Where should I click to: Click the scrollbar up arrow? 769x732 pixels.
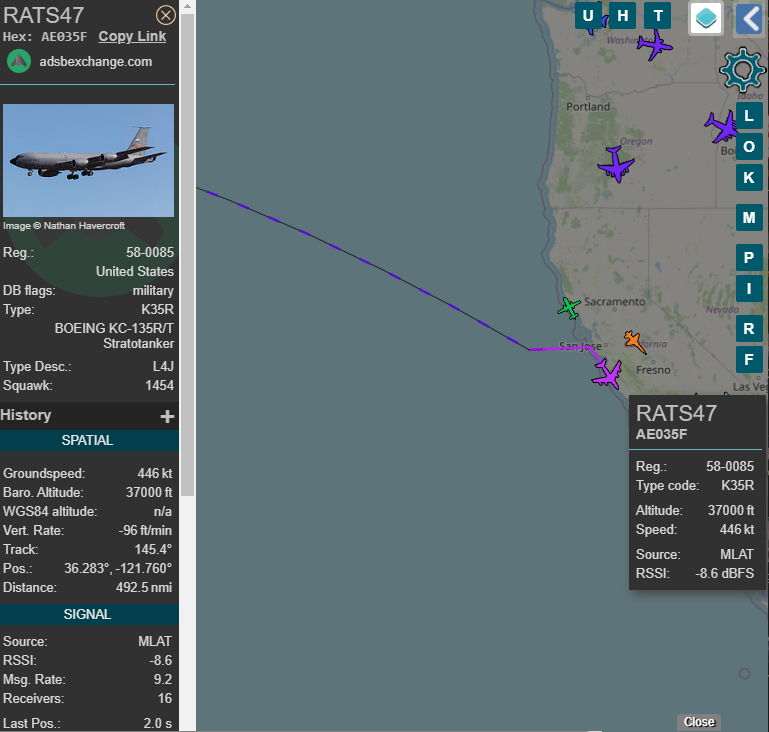tap(187, 7)
